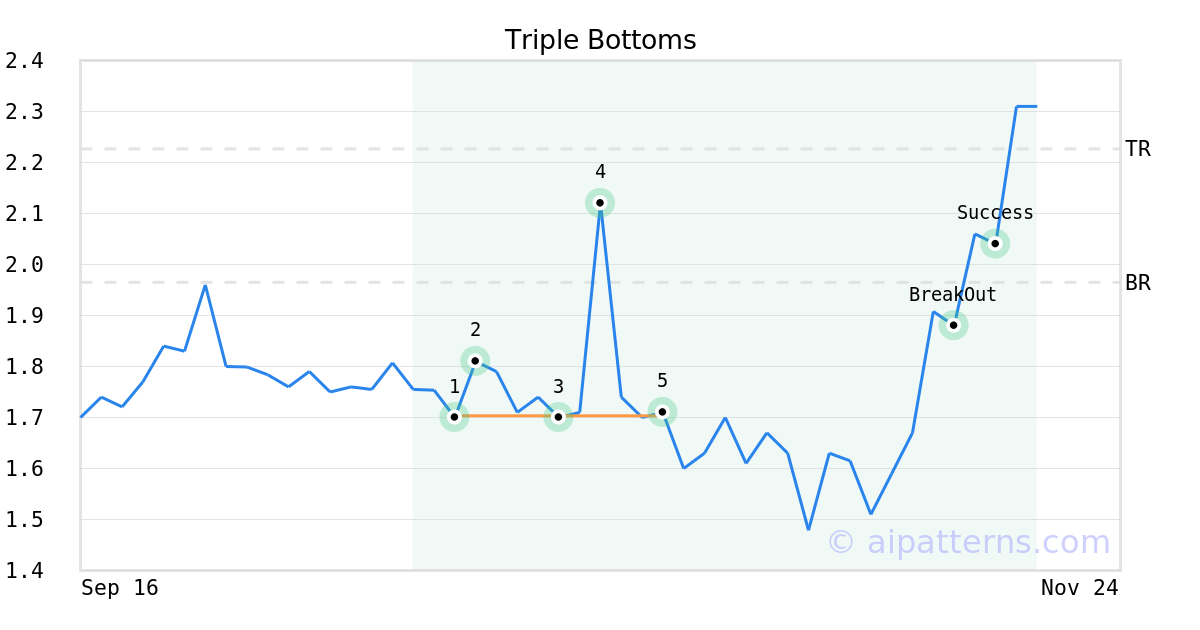Click pattern point marker 1
Image resolution: width=1200 pixels, height=630 pixels.
(454, 416)
